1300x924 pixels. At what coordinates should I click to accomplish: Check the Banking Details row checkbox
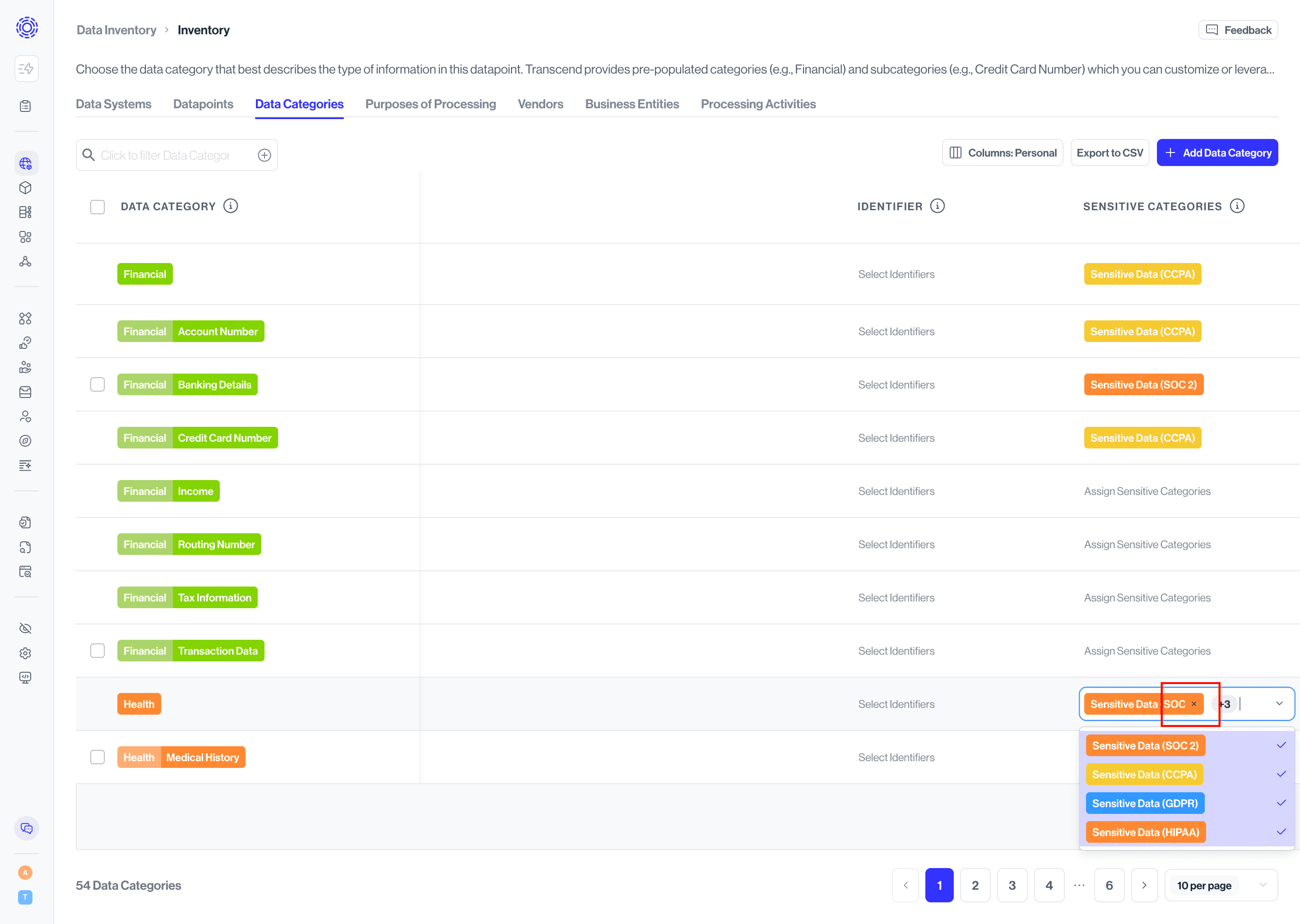[x=97, y=384]
